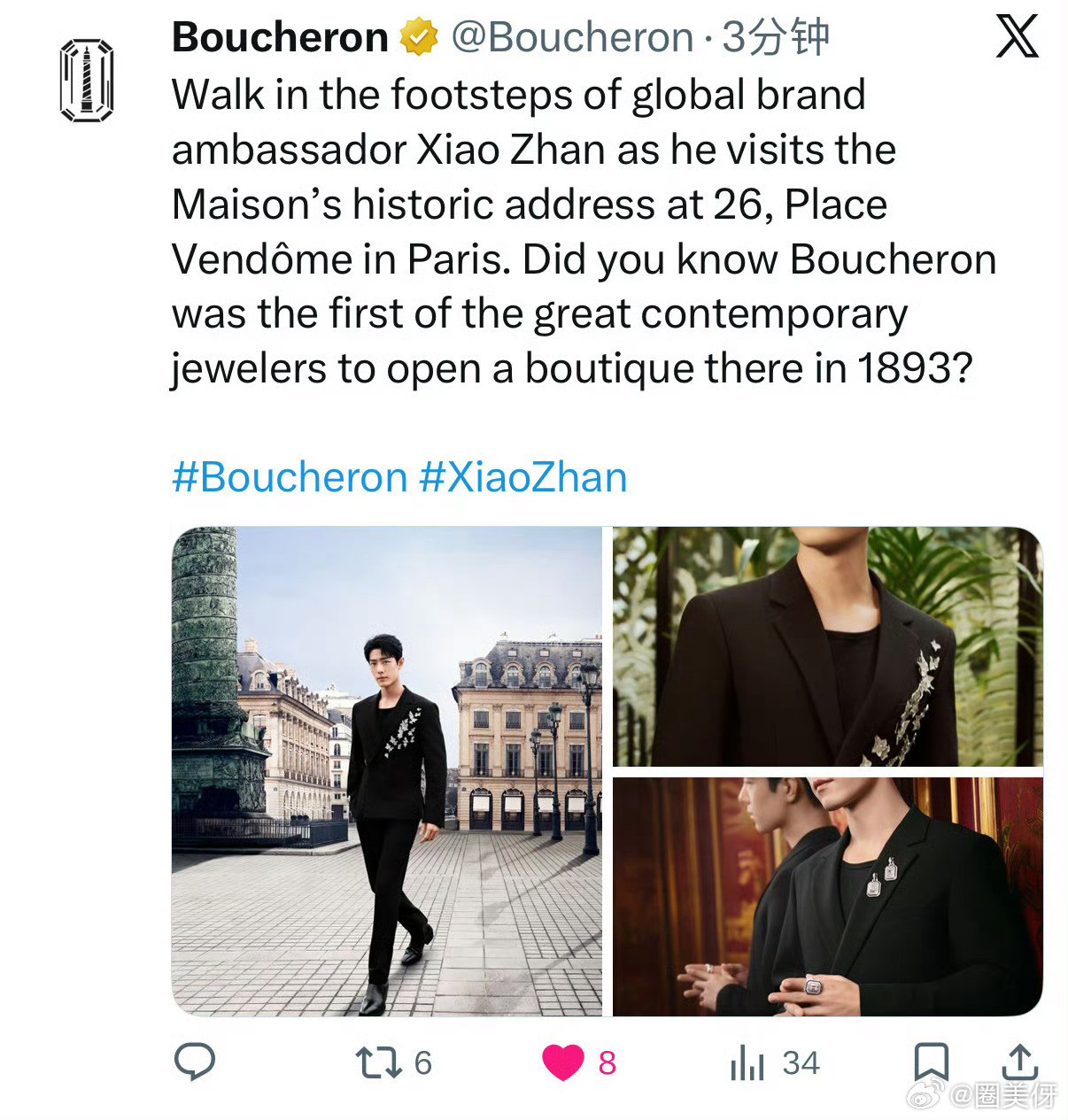Click the view count 34
Image resolution: width=1068 pixels, height=1120 pixels.
coord(801,1062)
